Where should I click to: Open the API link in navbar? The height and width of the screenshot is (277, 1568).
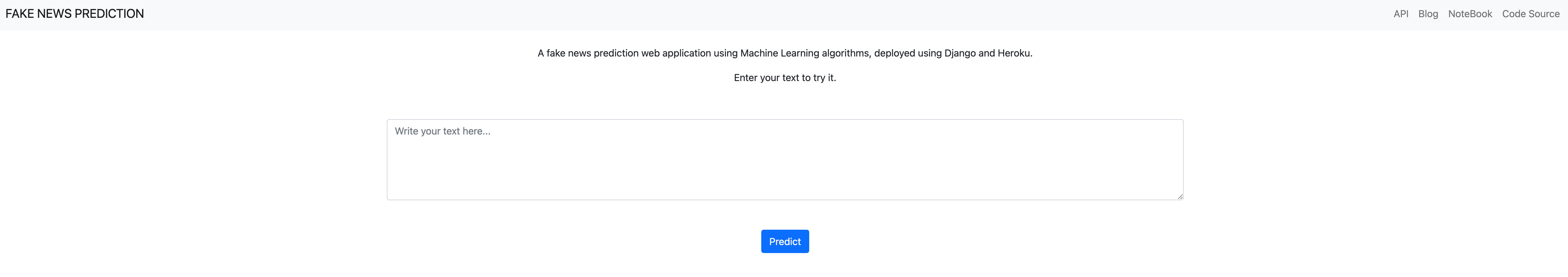pos(1401,14)
